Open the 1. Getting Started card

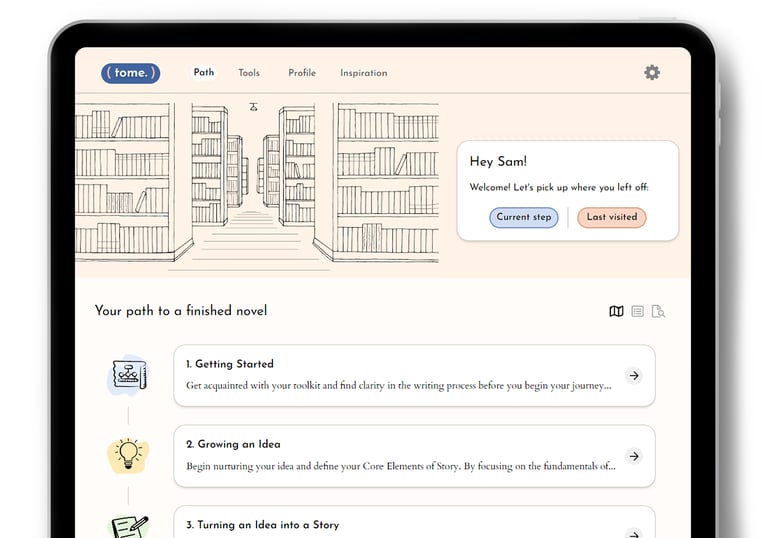(x=414, y=376)
